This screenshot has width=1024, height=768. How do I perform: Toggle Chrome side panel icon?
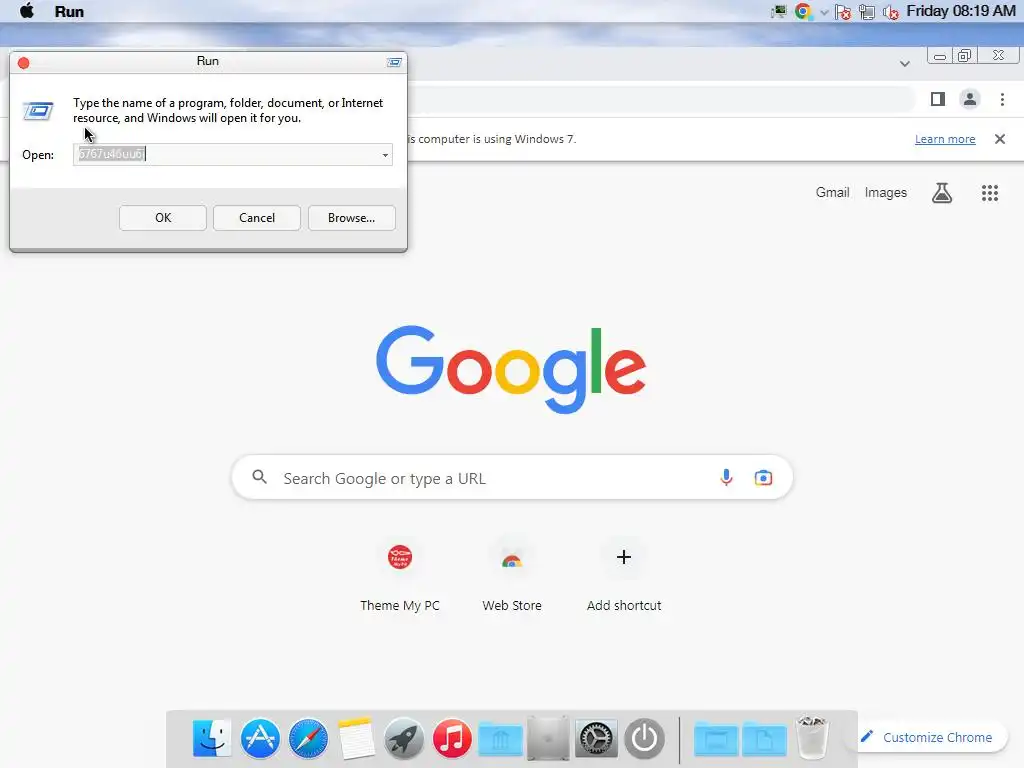click(x=938, y=99)
